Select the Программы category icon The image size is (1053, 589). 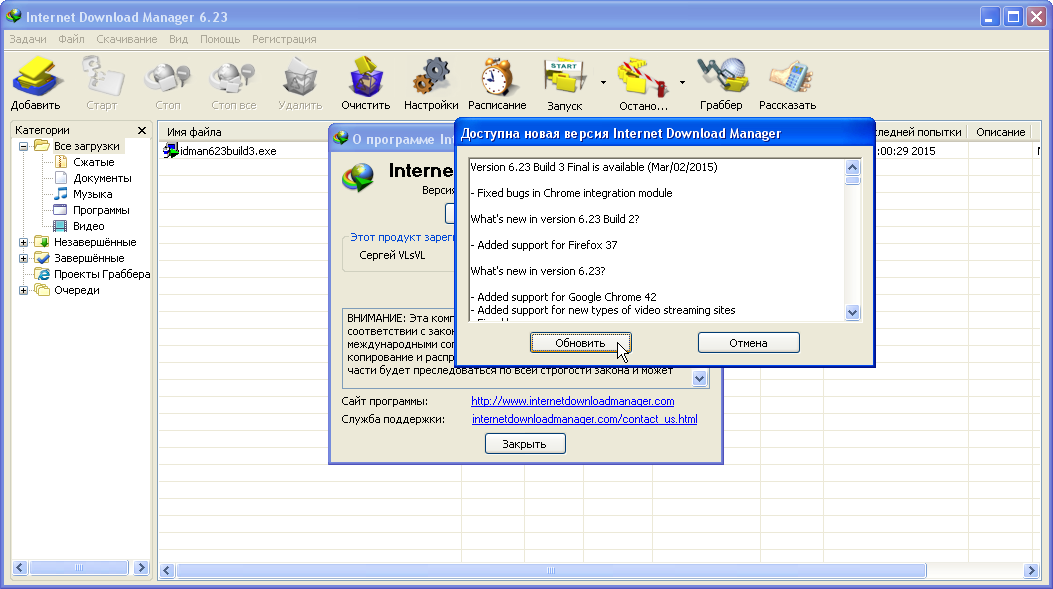[61, 210]
